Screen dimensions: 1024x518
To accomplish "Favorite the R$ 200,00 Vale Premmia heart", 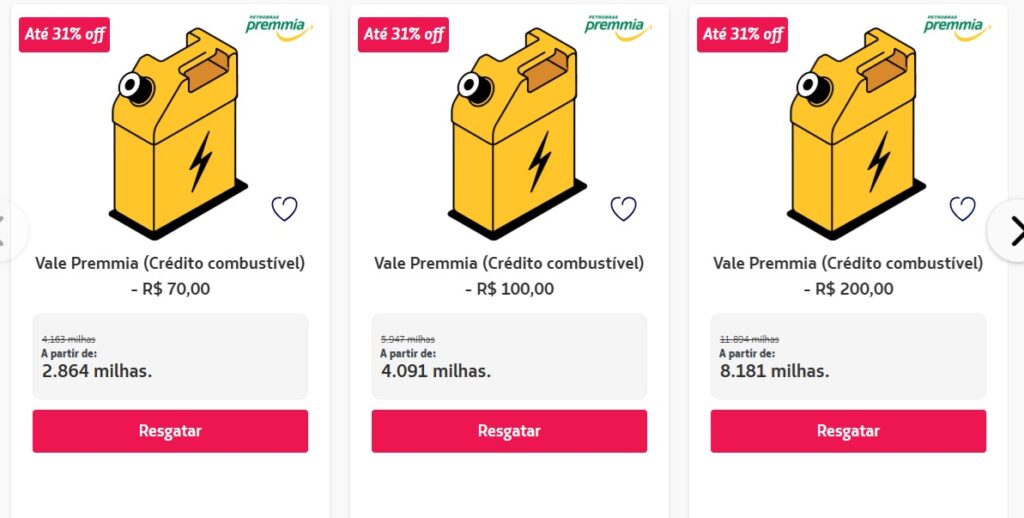I will pyautogui.click(x=962, y=209).
